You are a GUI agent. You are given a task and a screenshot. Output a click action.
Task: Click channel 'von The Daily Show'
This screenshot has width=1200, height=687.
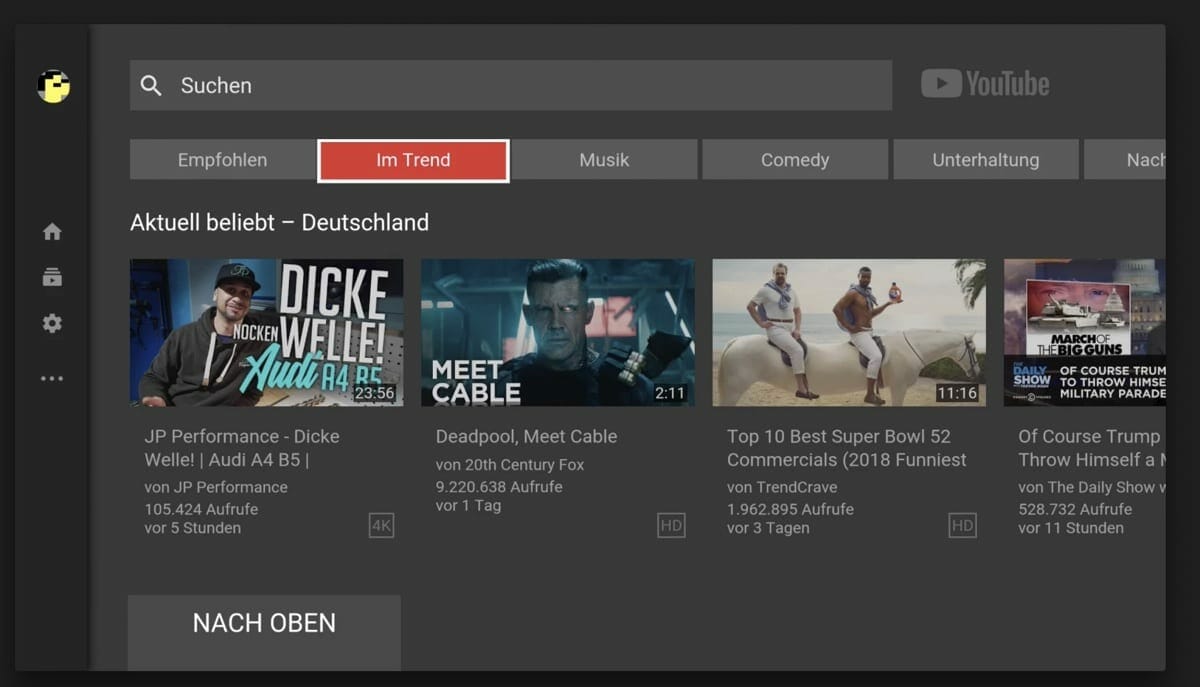pos(1091,487)
